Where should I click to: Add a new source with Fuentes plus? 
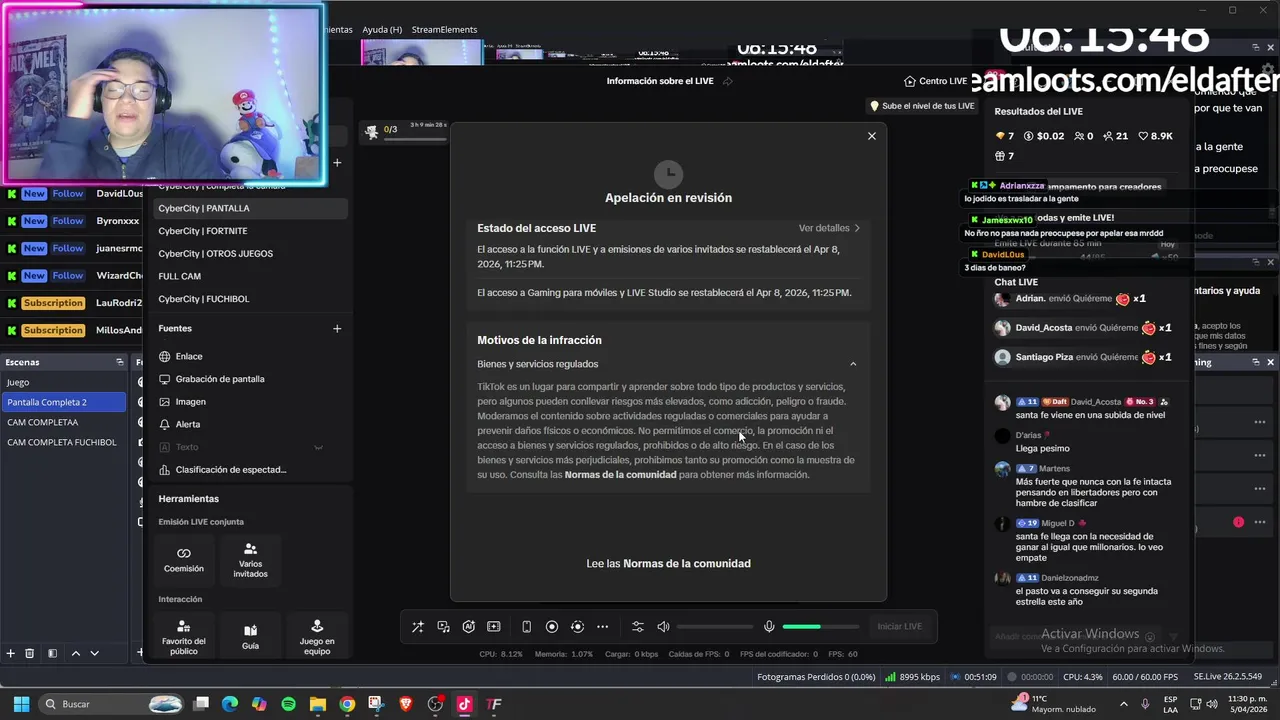click(337, 328)
